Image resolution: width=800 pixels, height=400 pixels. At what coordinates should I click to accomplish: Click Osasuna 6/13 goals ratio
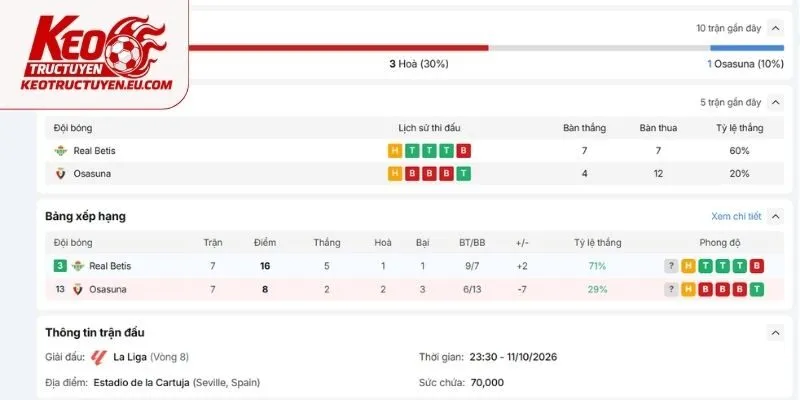472,289
